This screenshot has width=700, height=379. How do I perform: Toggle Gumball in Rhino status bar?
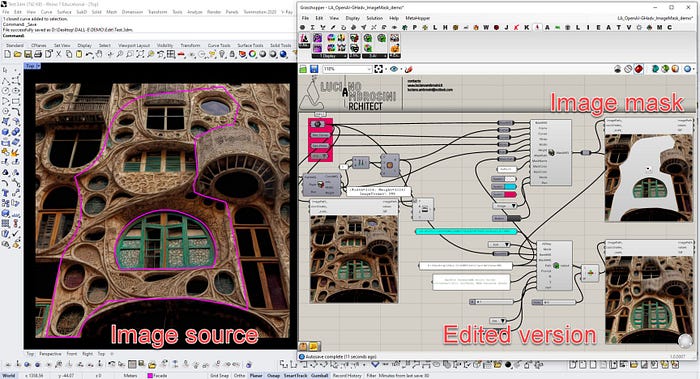pyautogui.click(x=320, y=375)
